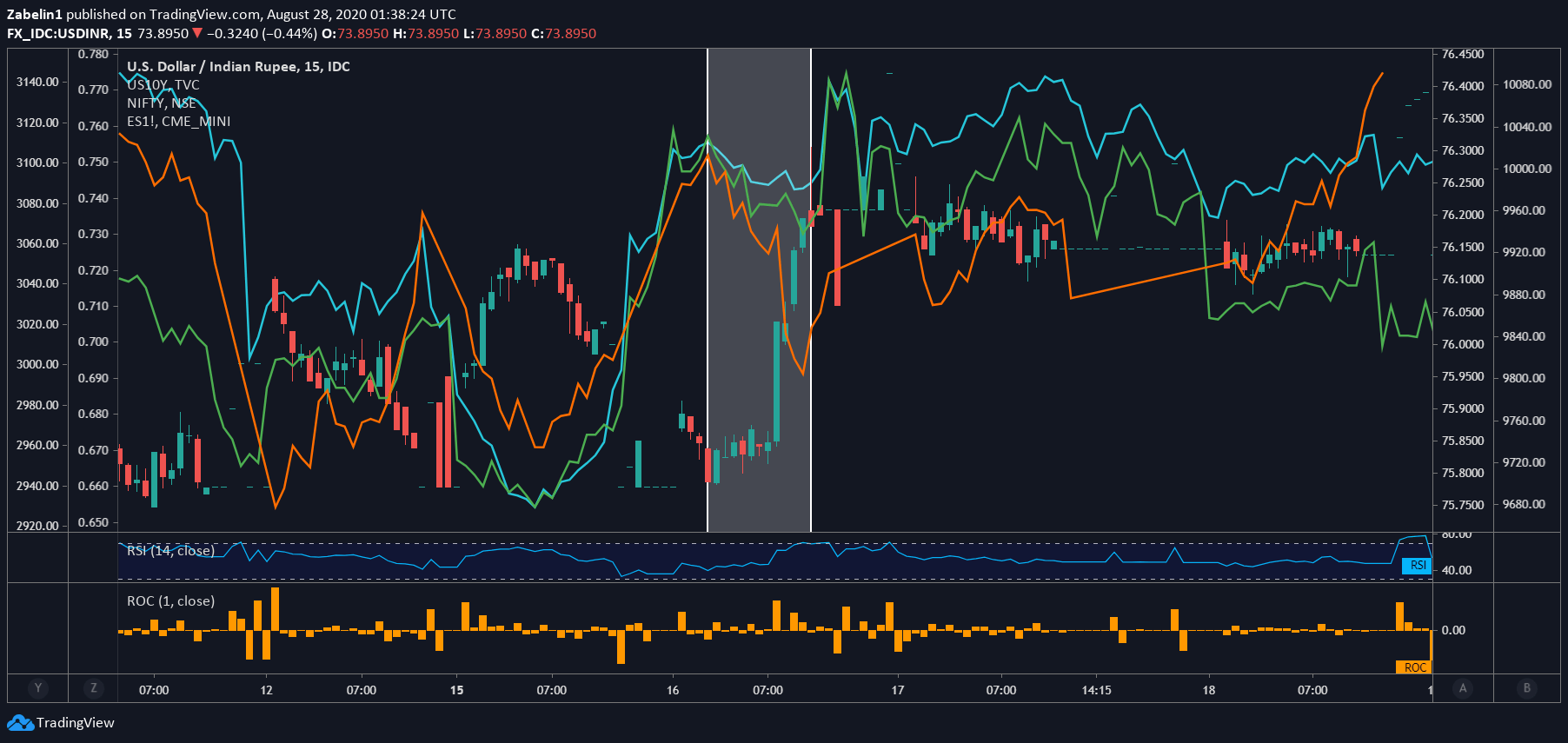Click the 76.0000 right scale label
Viewport: 1568px width, 743px height.
(1463, 344)
